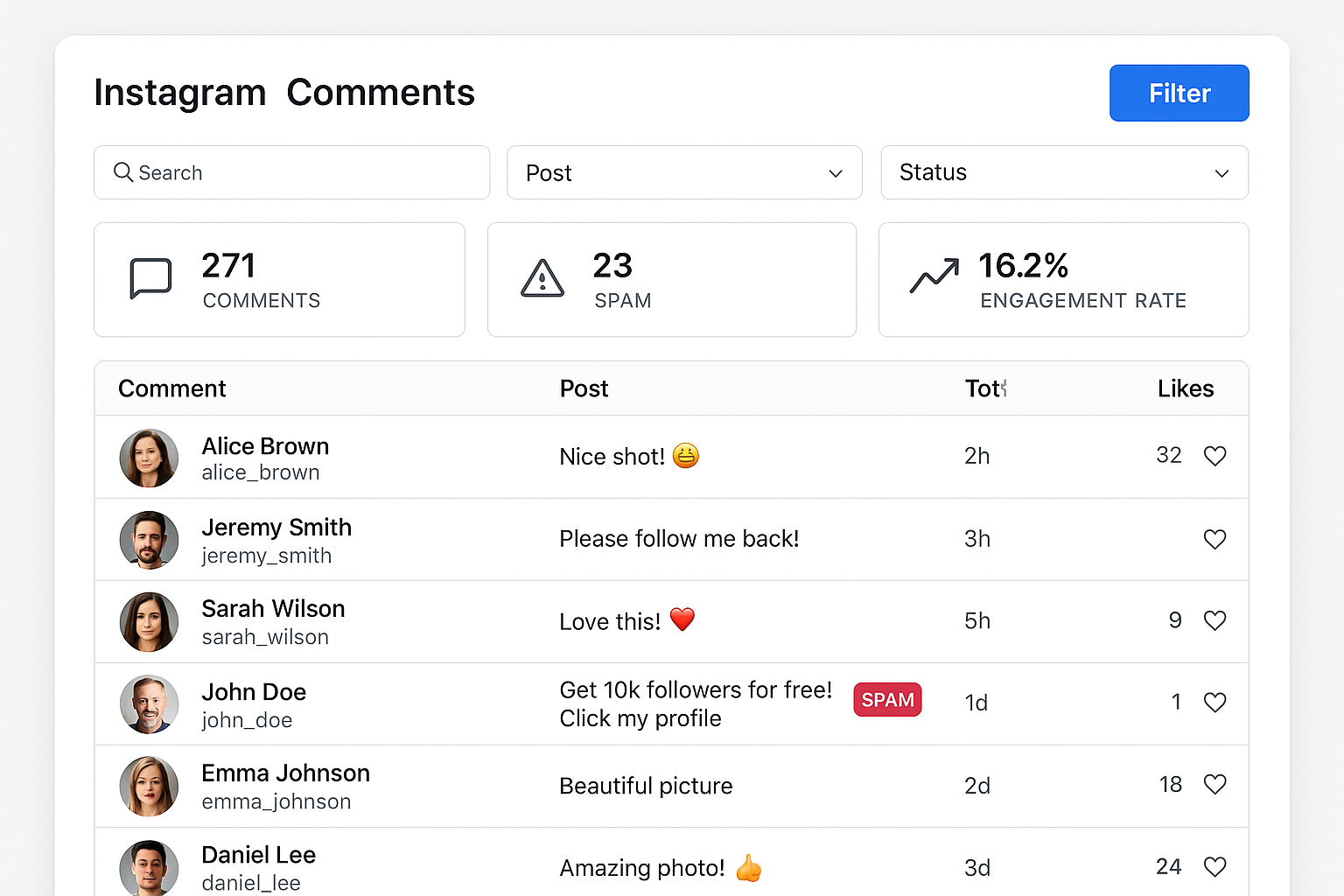Click the speech bubble comments icon
Viewport: 1344px width, 896px height.
[x=150, y=279]
